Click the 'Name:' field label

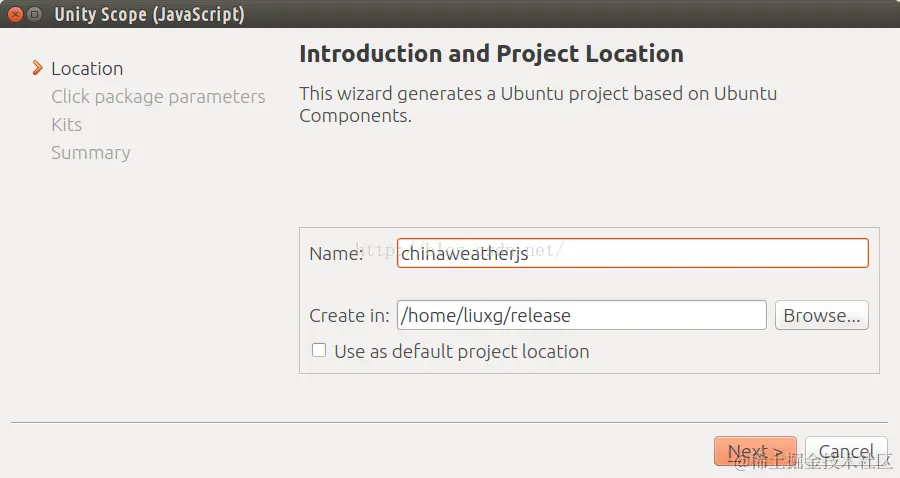tap(336, 254)
